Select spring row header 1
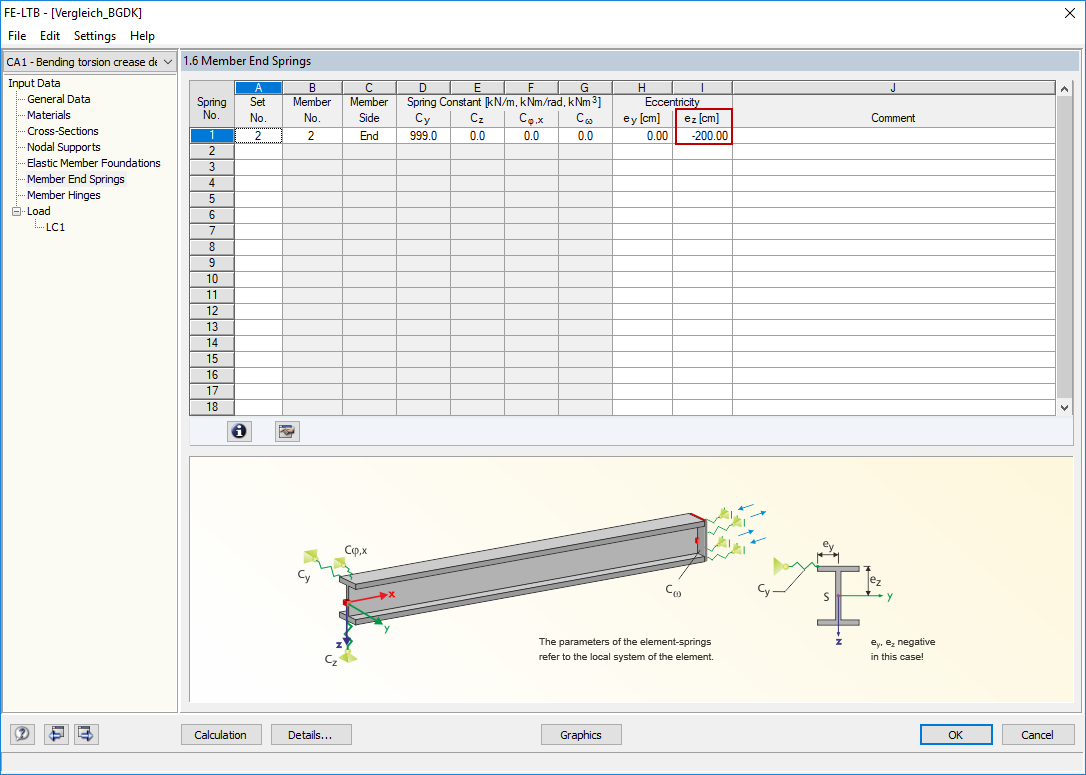Screen dimensions: 1086x775 click(x=212, y=136)
